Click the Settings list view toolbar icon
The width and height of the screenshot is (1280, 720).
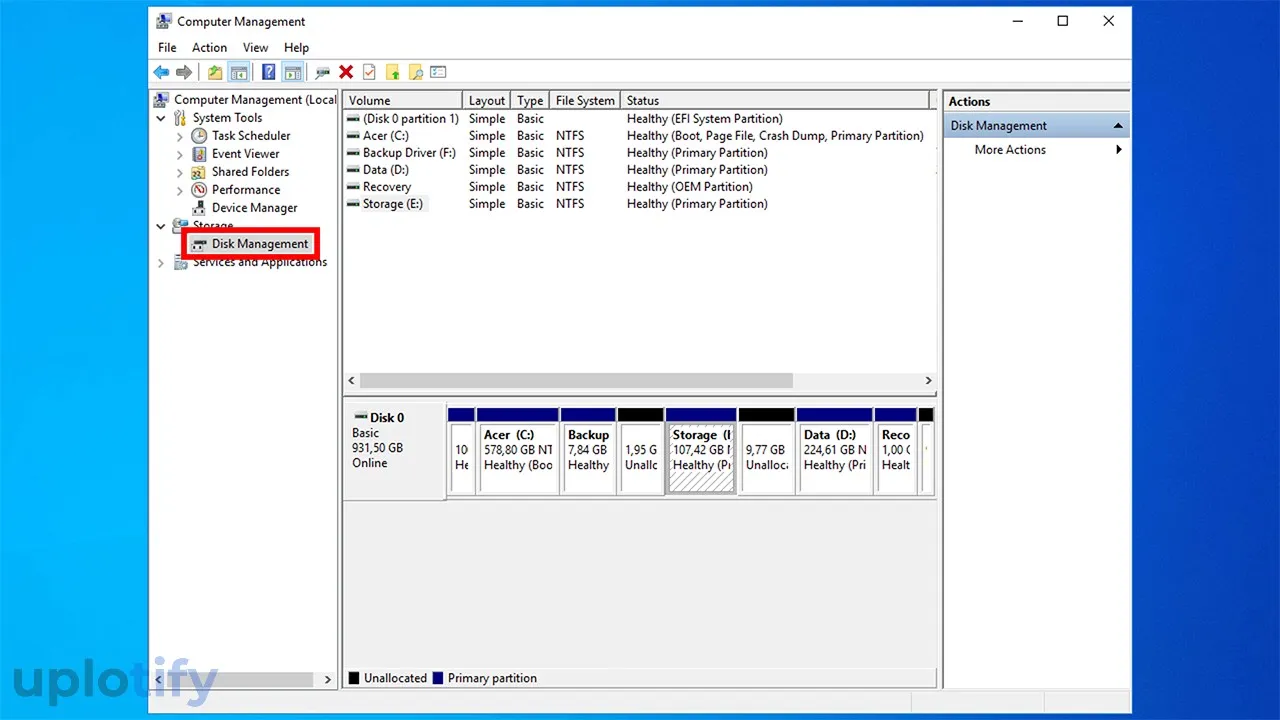(x=438, y=72)
